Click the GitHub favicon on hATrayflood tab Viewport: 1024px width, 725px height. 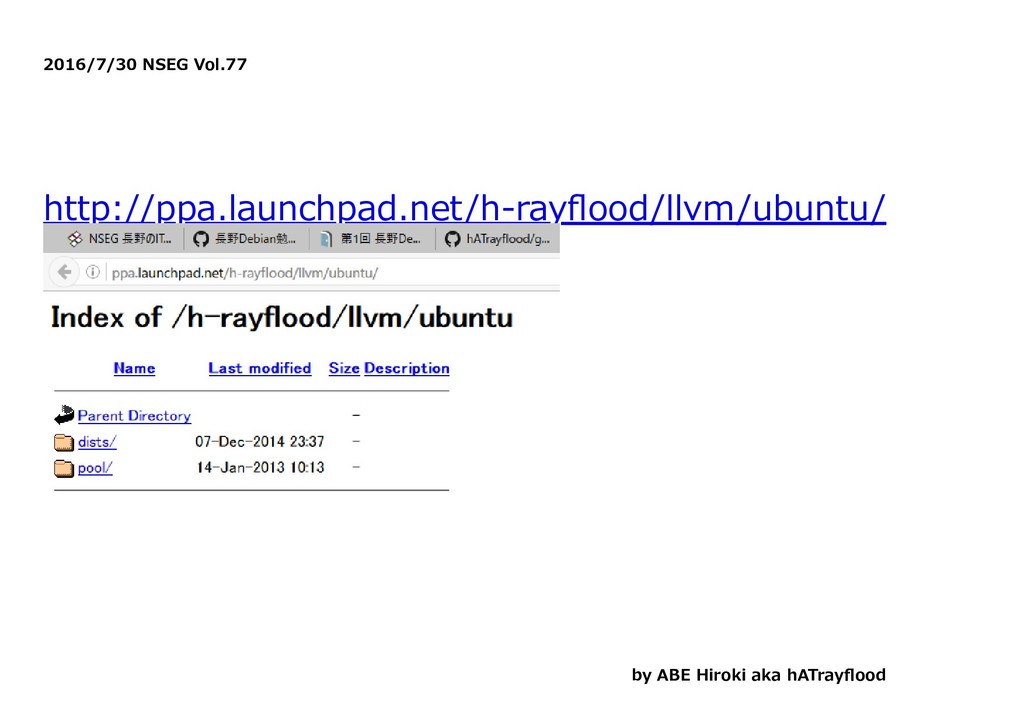coord(452,239)
